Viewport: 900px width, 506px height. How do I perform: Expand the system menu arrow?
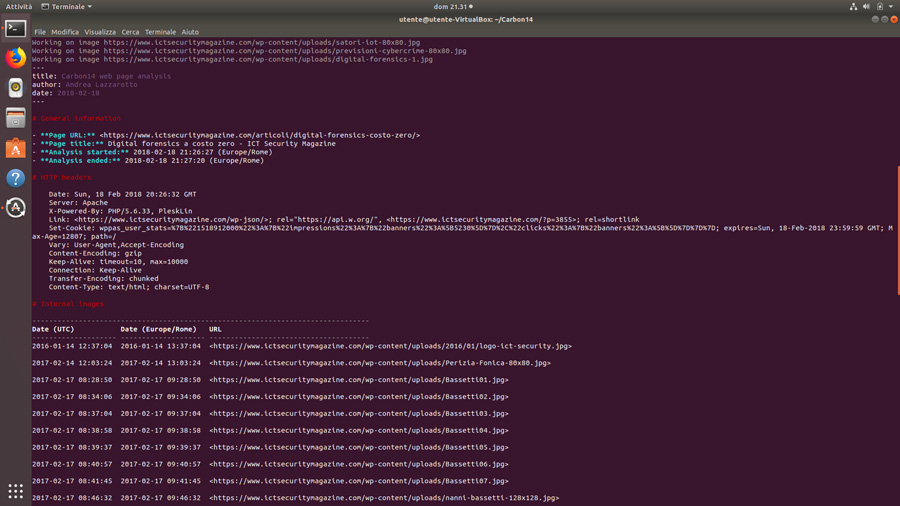[x=891, y=6]
